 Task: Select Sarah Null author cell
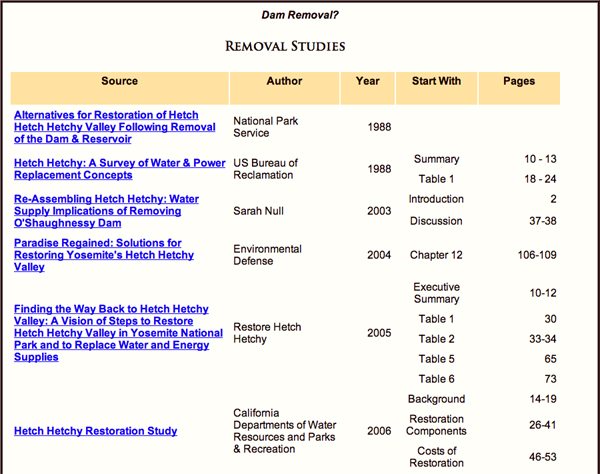(x=259, y=211)
